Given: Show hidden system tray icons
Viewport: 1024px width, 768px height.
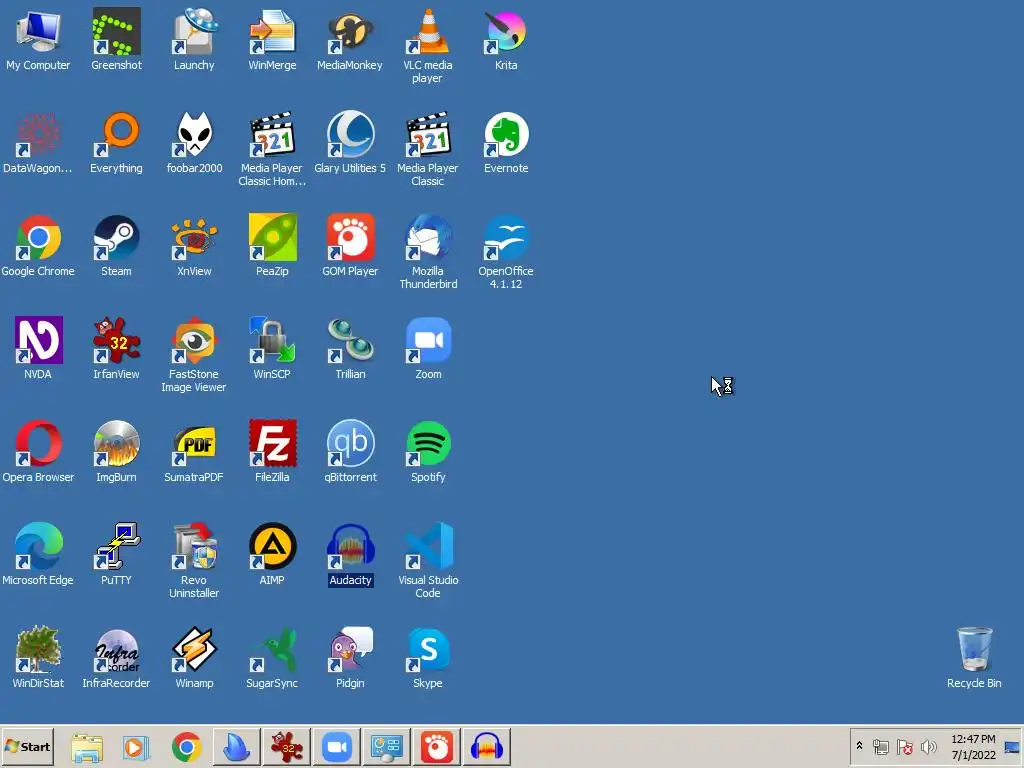Looking at the screenshot, I should [x=859, y=746].
